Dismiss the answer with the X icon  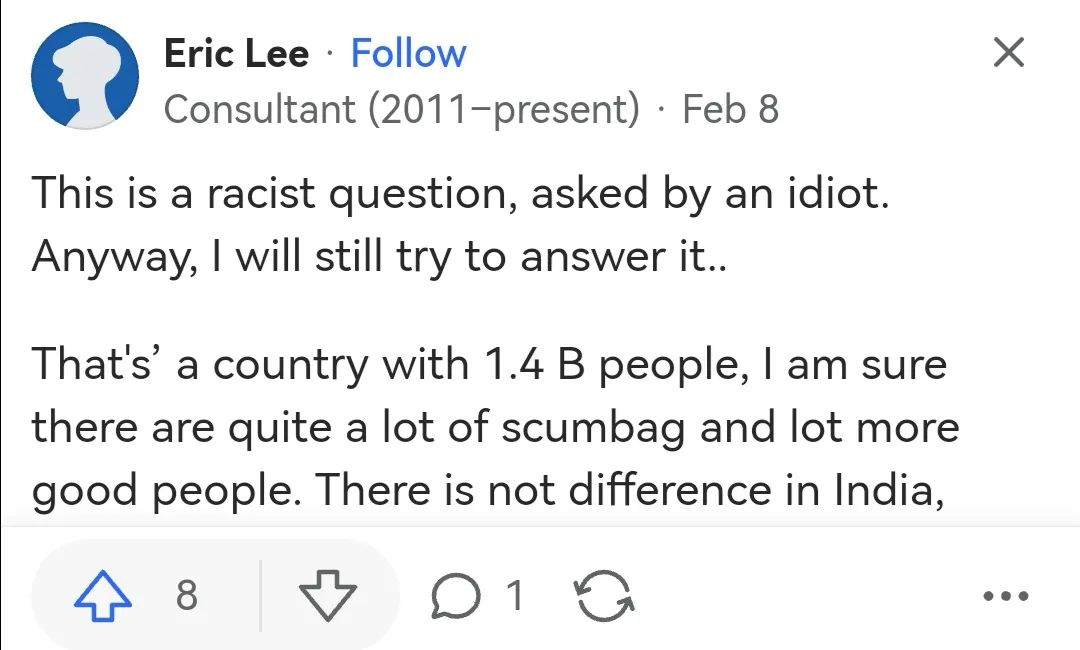(1009, 53)
